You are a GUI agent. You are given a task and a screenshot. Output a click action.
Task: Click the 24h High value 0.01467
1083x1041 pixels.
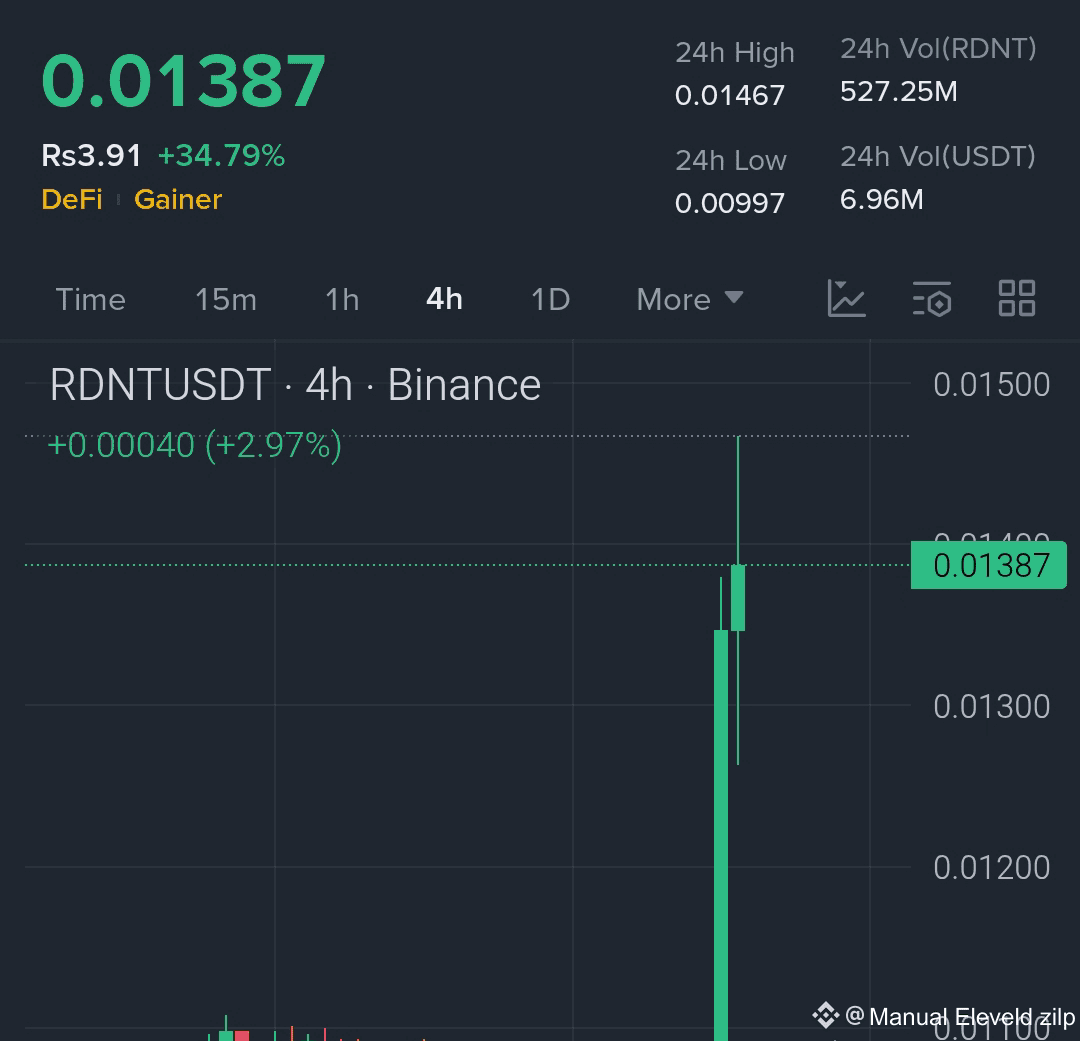click(x=730, y=95)
